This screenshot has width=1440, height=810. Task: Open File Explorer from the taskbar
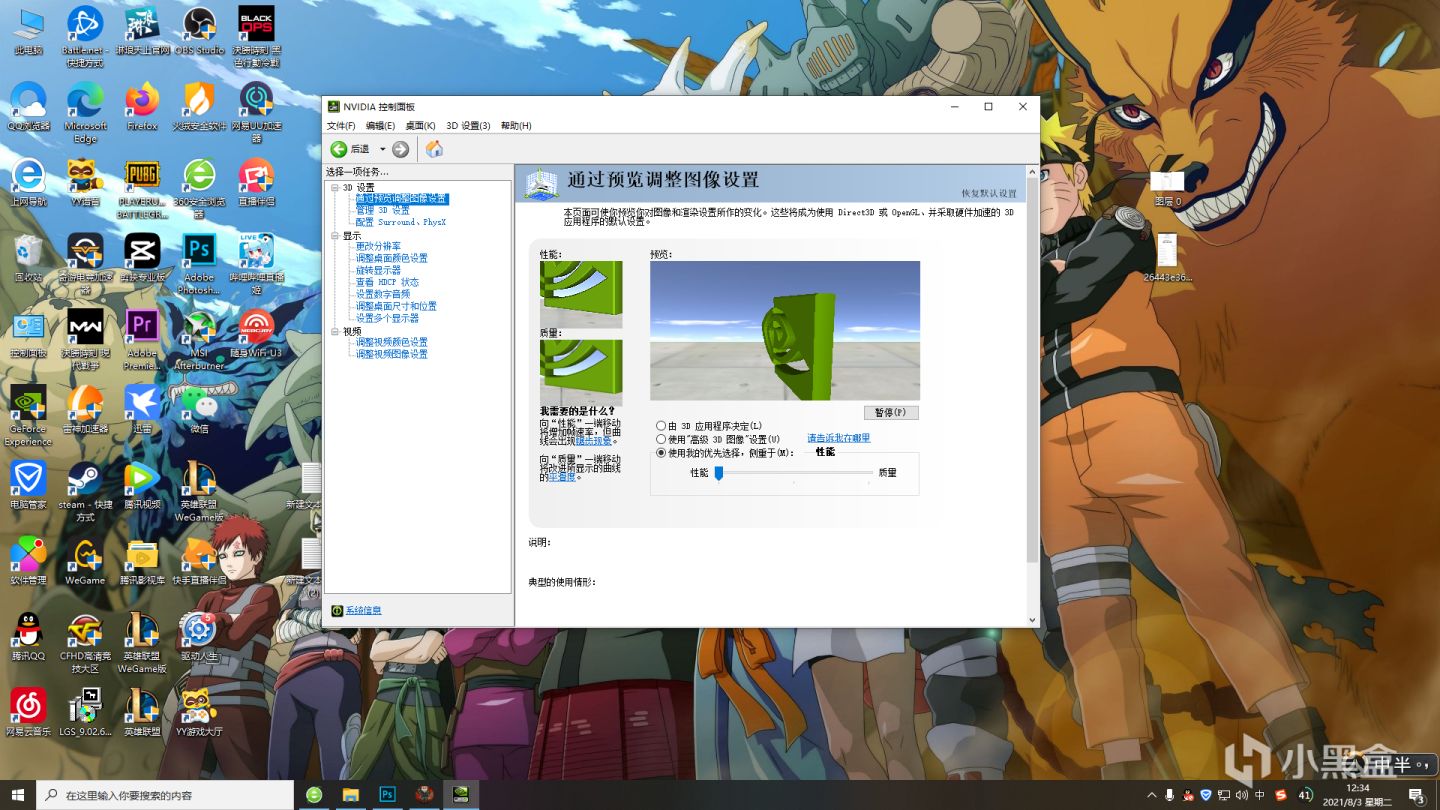[351, 795]
